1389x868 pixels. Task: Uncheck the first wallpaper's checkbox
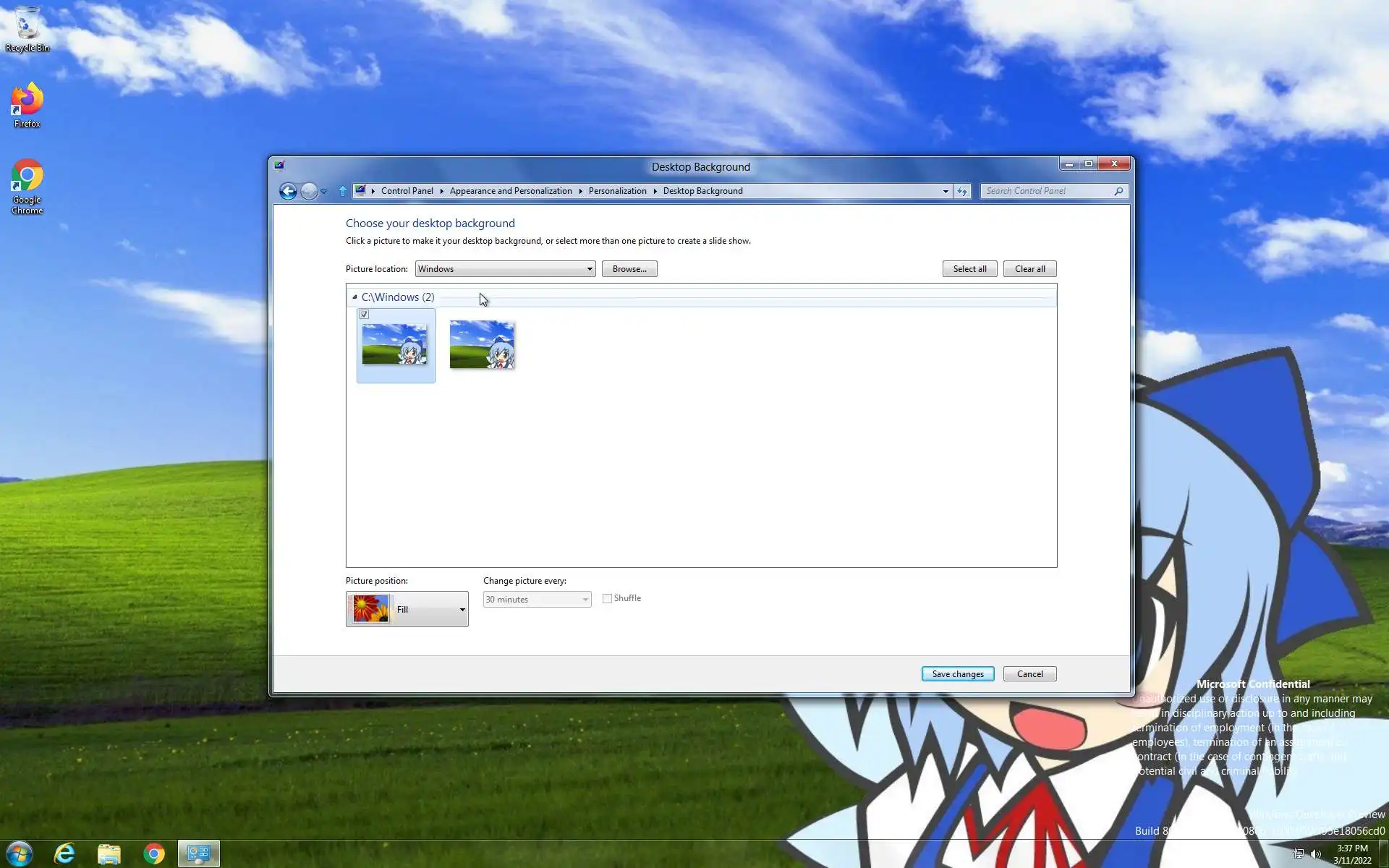(x=365, y=315)
